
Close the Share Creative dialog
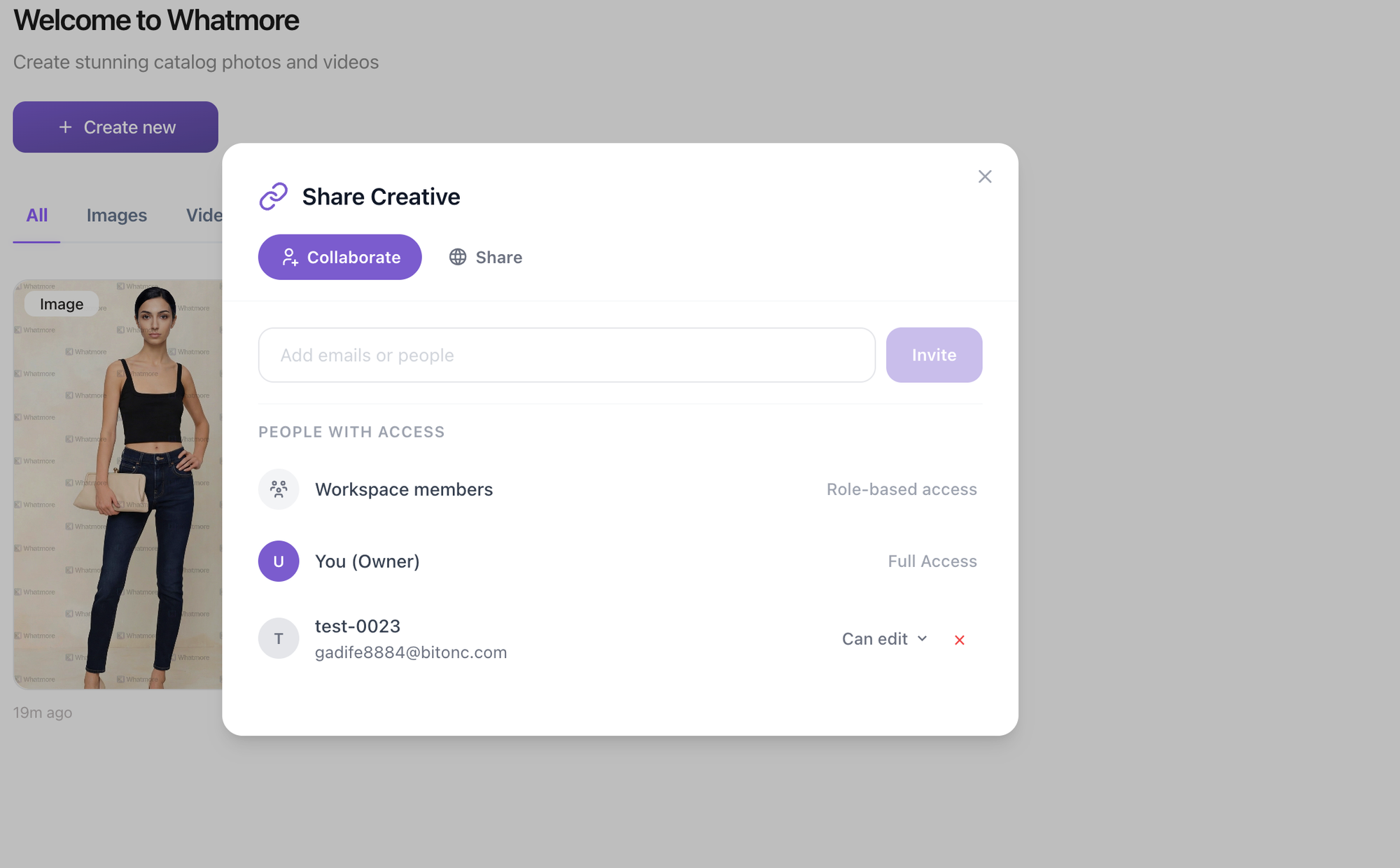tap(984, 176)
